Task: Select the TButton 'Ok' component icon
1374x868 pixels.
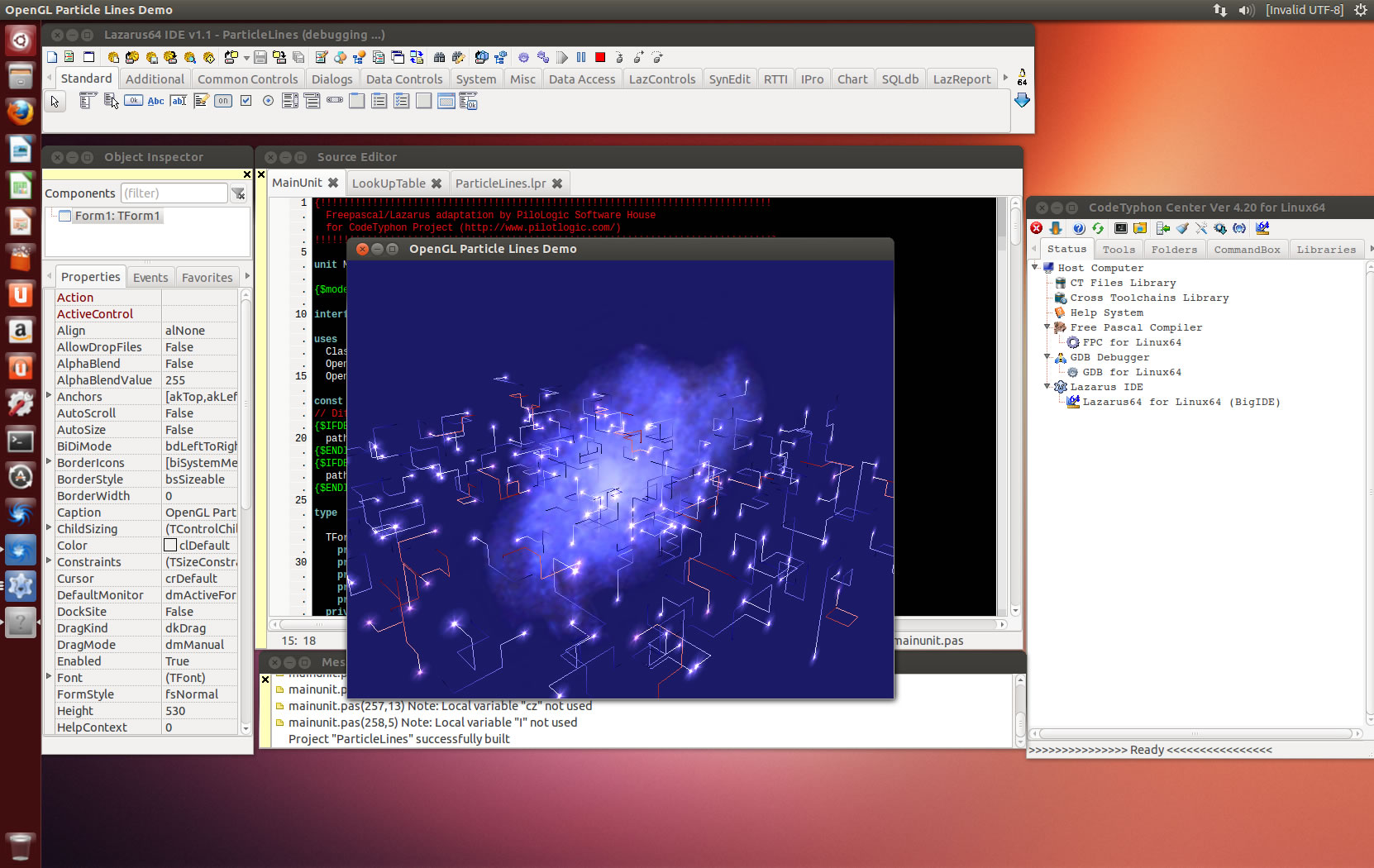Action: 133,101
